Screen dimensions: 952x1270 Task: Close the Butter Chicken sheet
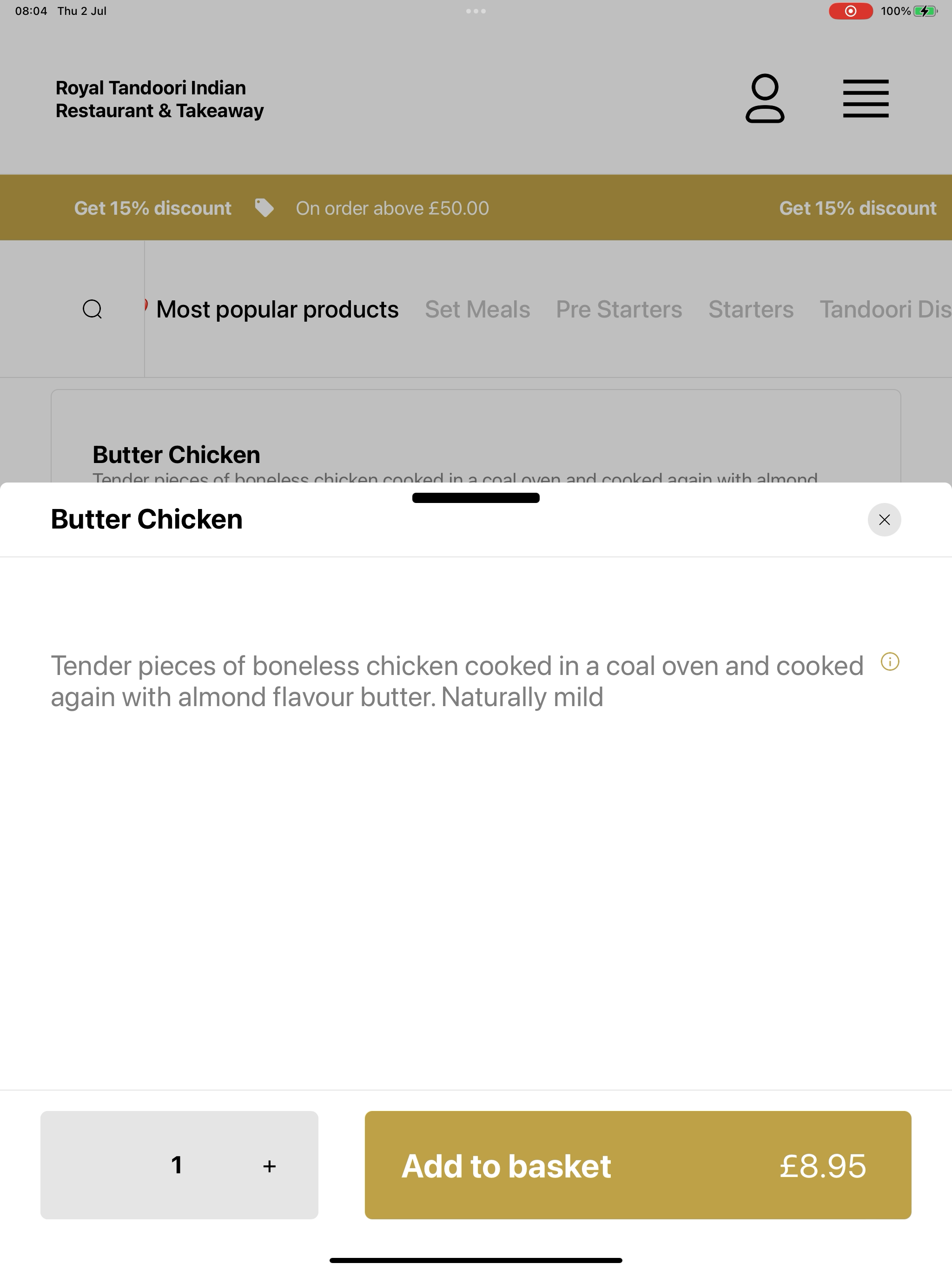pyautogui.click(x=884, y=520)
